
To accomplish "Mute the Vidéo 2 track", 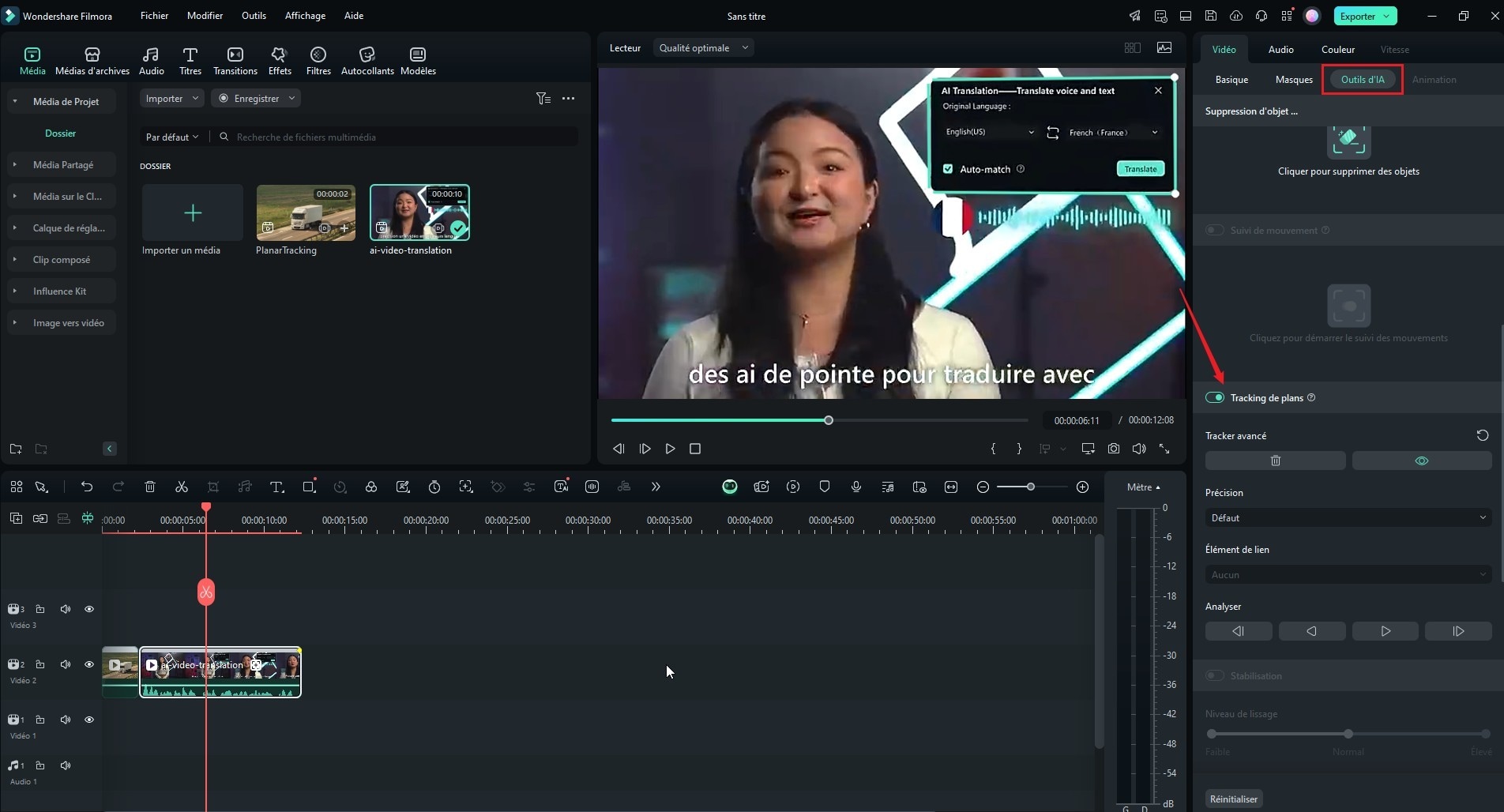I will point(66,664).
